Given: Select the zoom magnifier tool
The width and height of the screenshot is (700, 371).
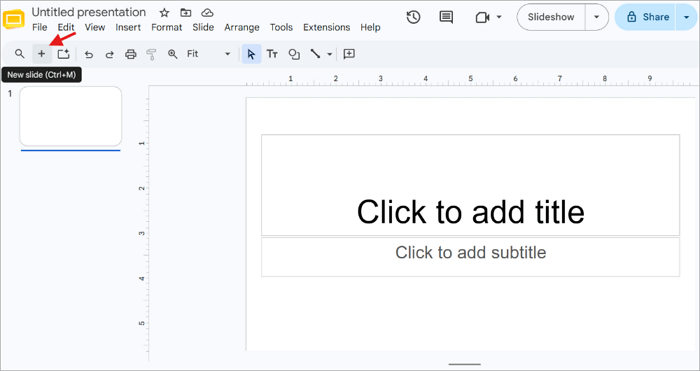Looking at the screenshot, I should pos(172,54).
